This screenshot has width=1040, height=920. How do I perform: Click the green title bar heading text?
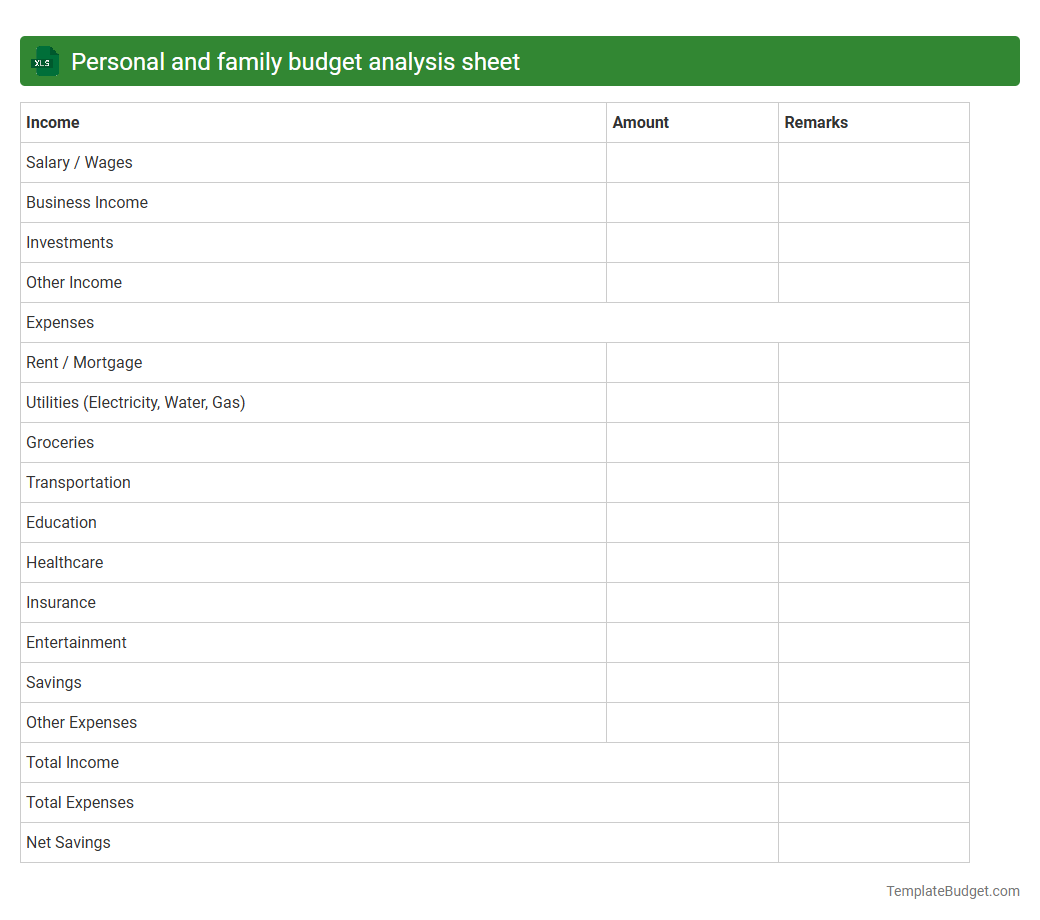(x=295, y=61)
